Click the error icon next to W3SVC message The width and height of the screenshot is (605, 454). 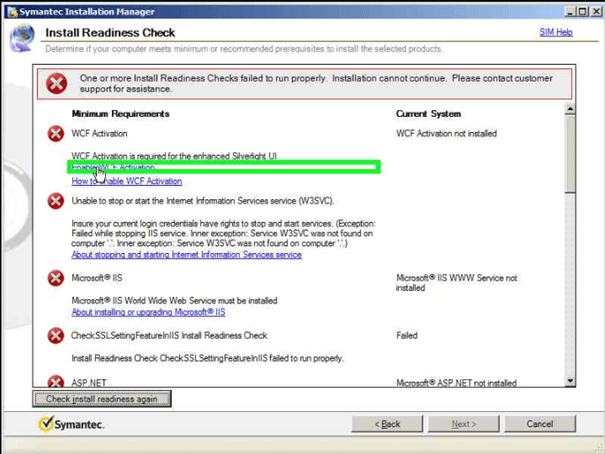(x=56, y=201)
